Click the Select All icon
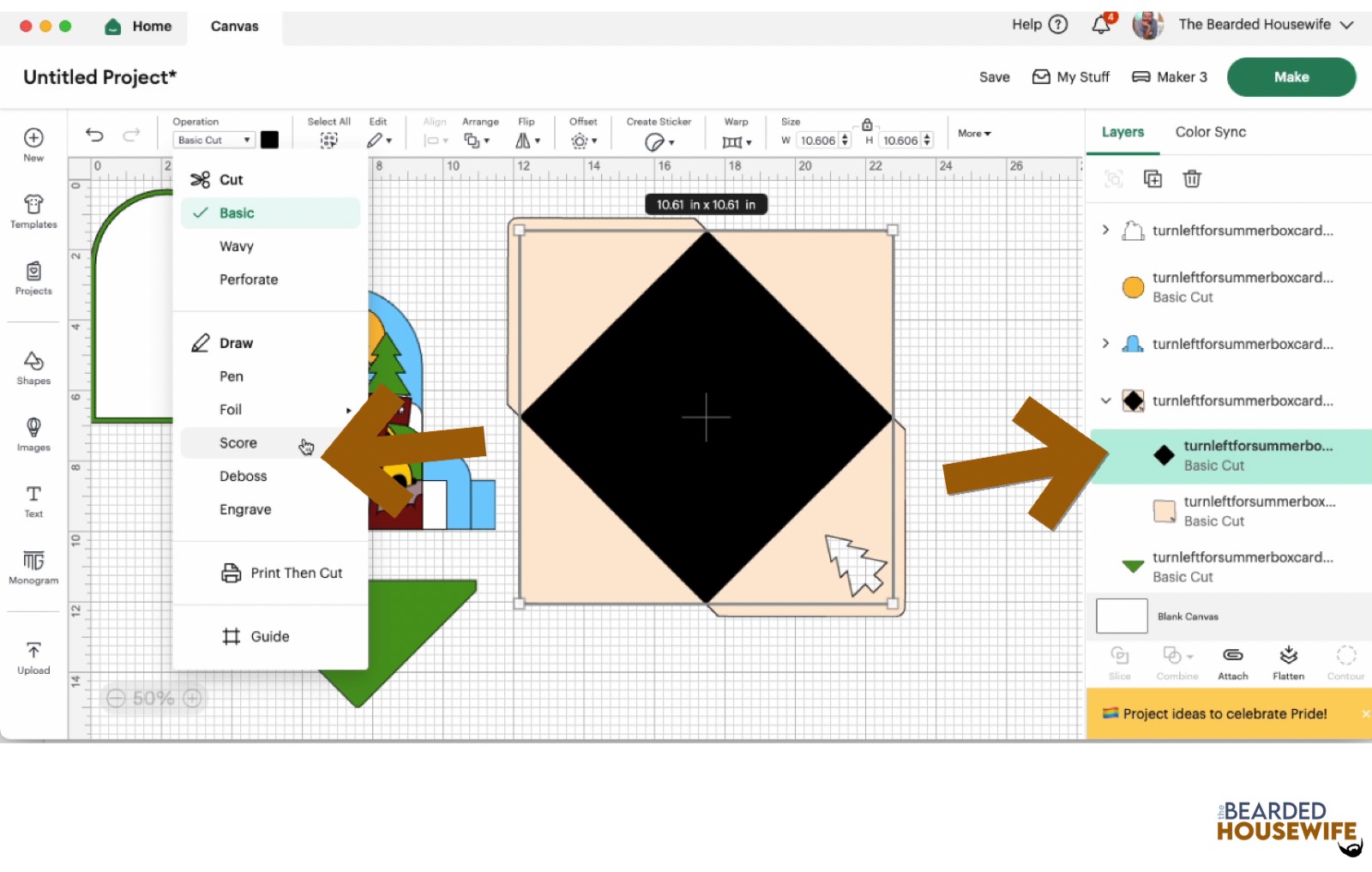This screenshot has width=1372, height=872. point(328,141)
